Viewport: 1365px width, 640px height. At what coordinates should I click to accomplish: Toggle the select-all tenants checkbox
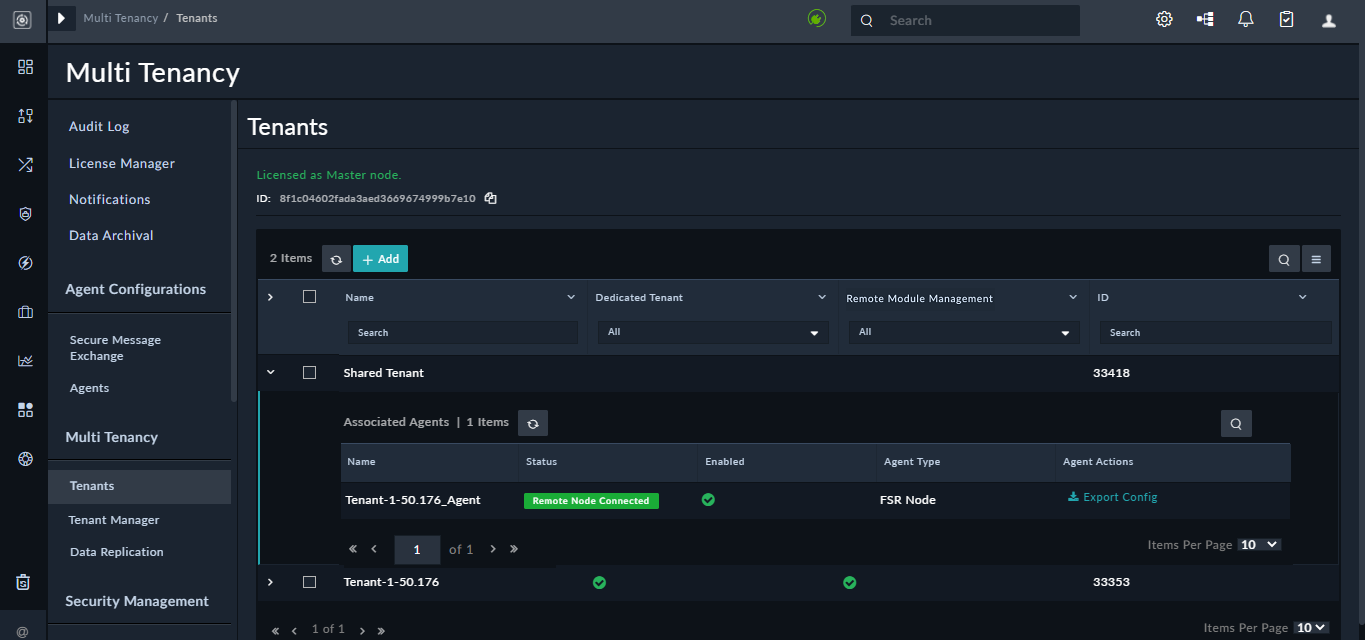tap(309, 296)
